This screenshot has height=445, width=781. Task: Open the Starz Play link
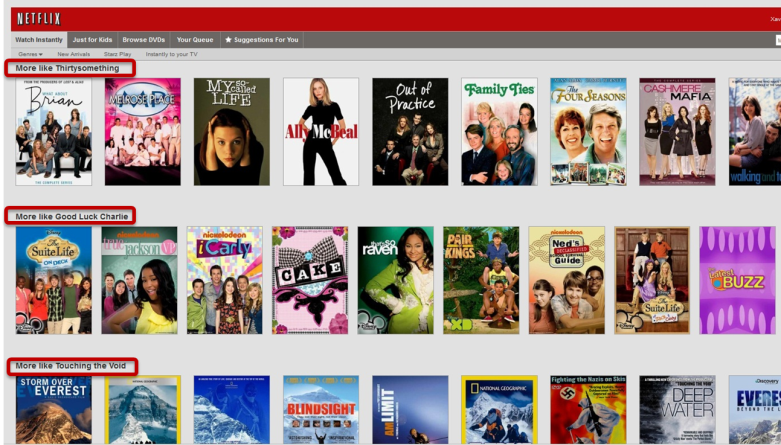118,54
